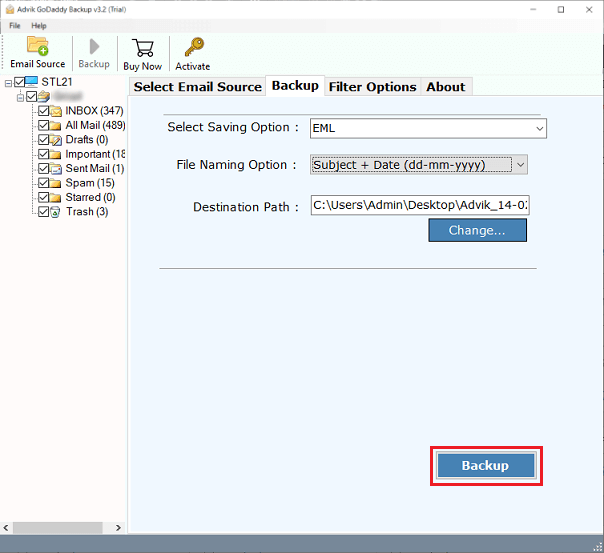Click the All Mail folder icon
This screenshot has height=553, width=604.
click(55, 126)
